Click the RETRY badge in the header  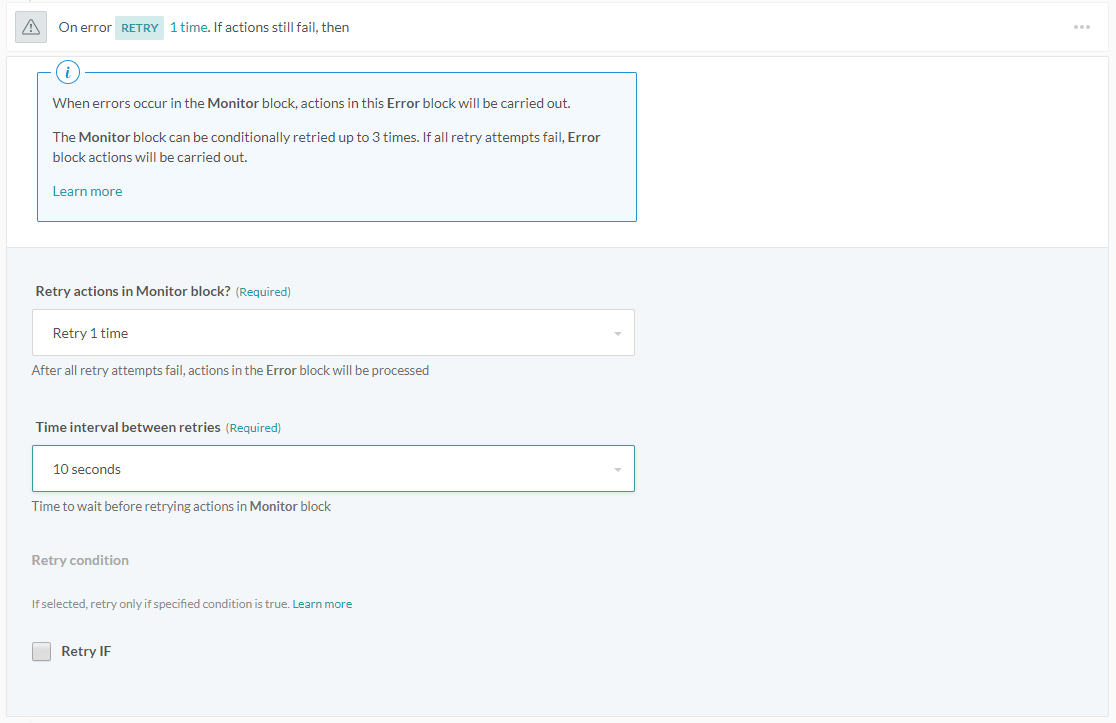click(x=139, y=28)
